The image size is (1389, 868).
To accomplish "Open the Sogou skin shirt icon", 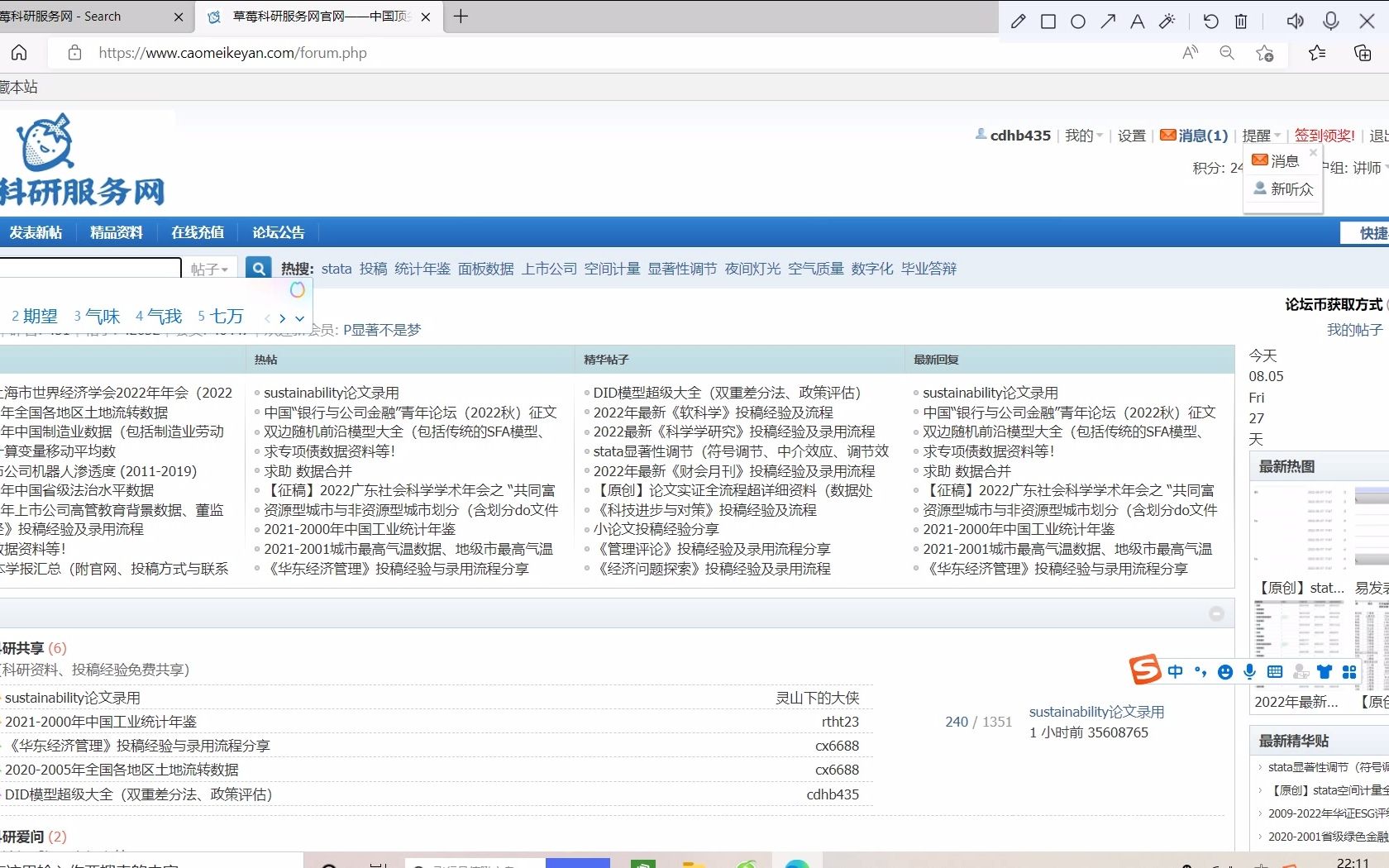I will 1325,672.
